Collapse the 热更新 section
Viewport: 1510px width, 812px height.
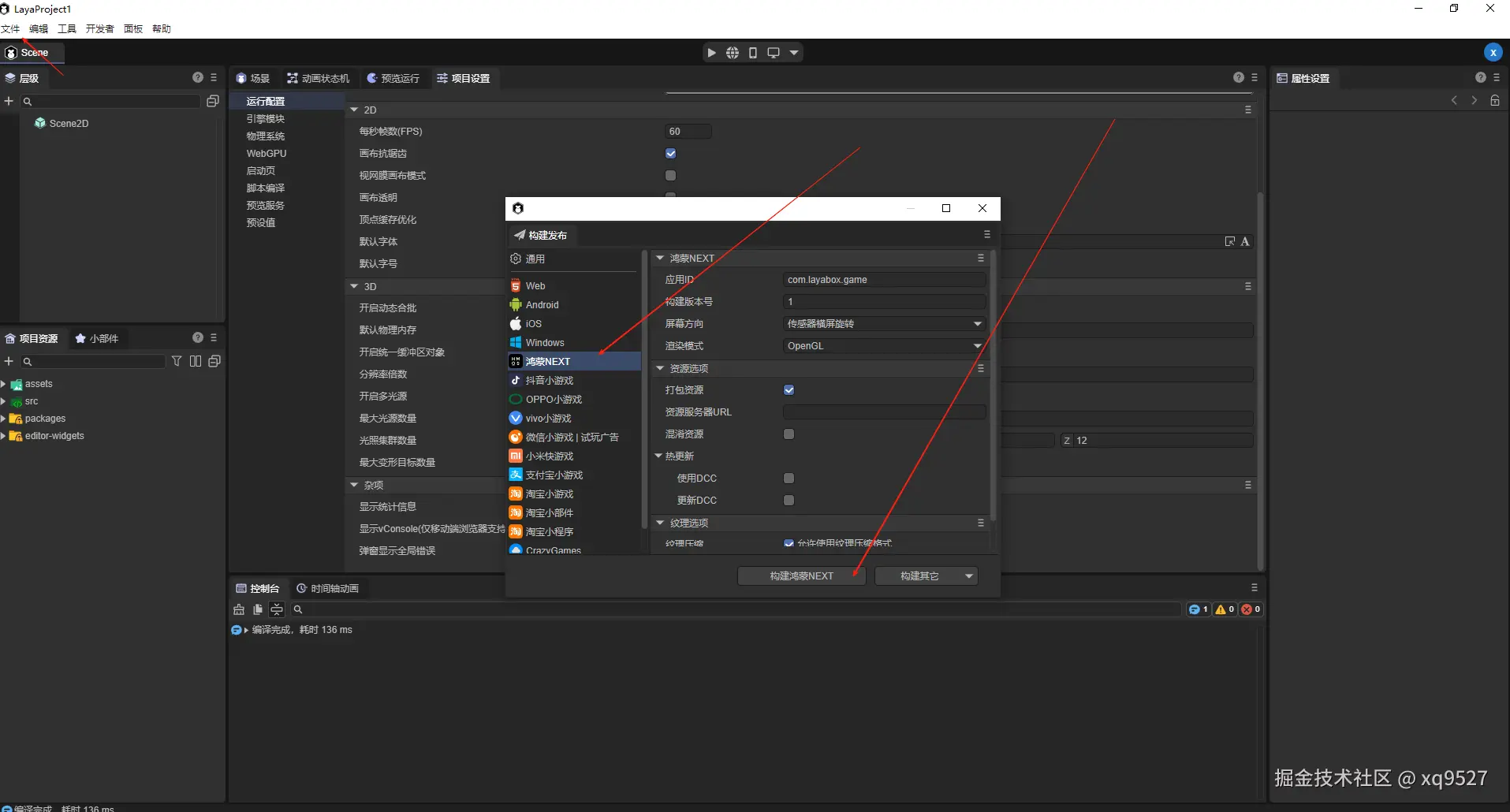pos(659,456)
